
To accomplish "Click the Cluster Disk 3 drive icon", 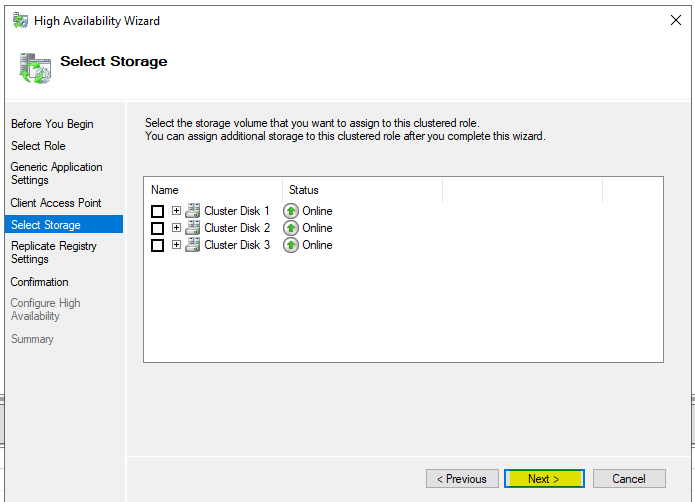I will pos(193,245).
